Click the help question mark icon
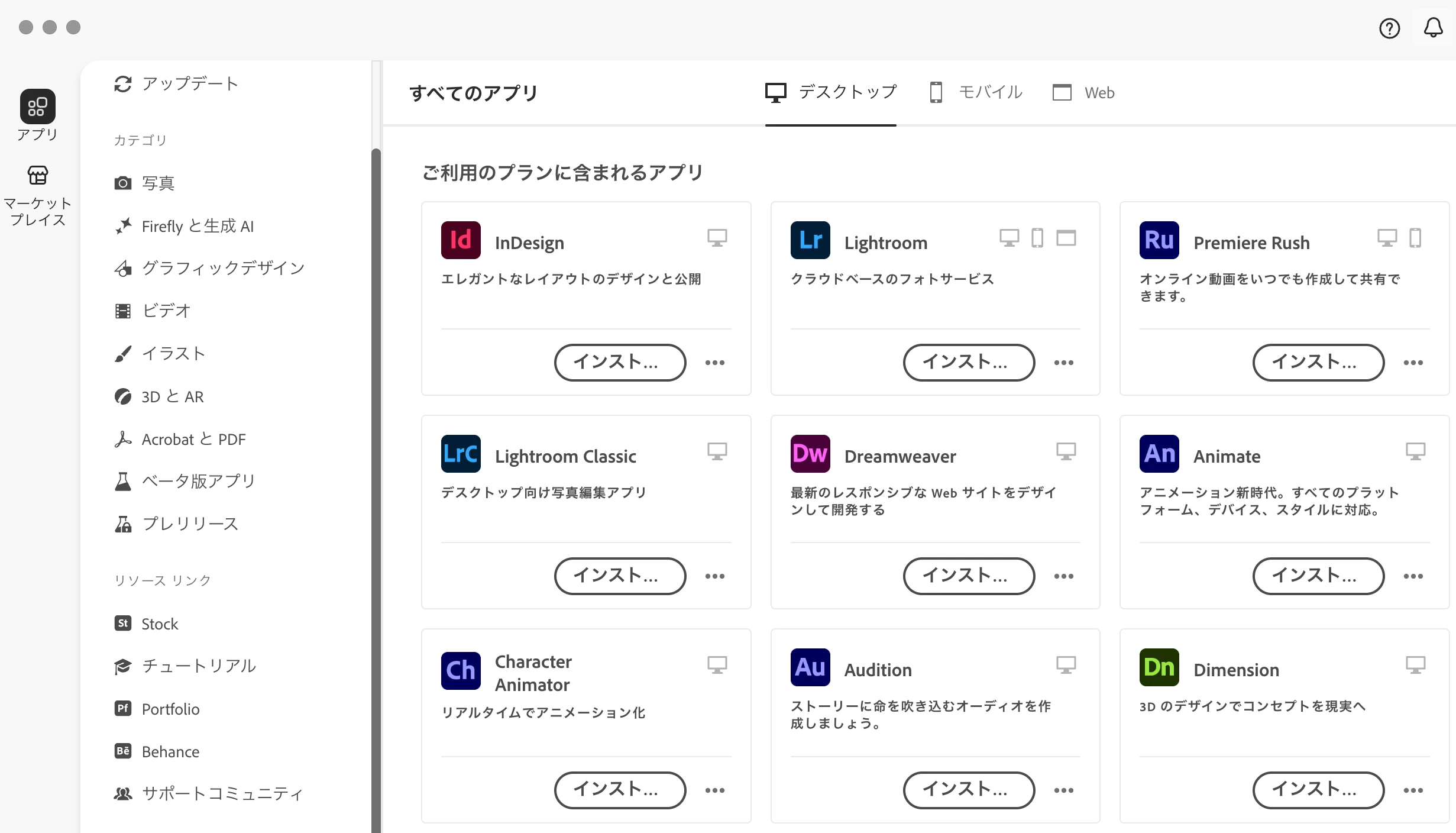Image resolution: width=1456 pixels, height=833 pixels. (x=1389, y=28)
